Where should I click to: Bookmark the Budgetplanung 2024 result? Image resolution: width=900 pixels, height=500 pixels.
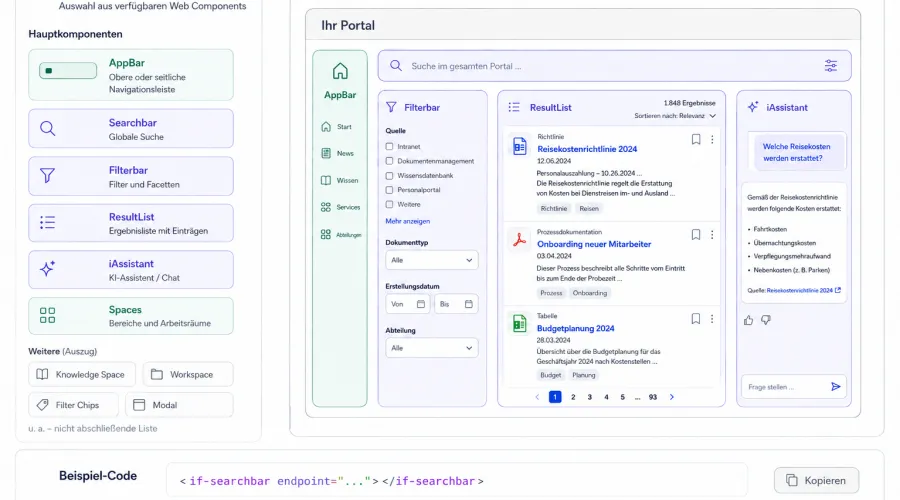tap(696, 319)
